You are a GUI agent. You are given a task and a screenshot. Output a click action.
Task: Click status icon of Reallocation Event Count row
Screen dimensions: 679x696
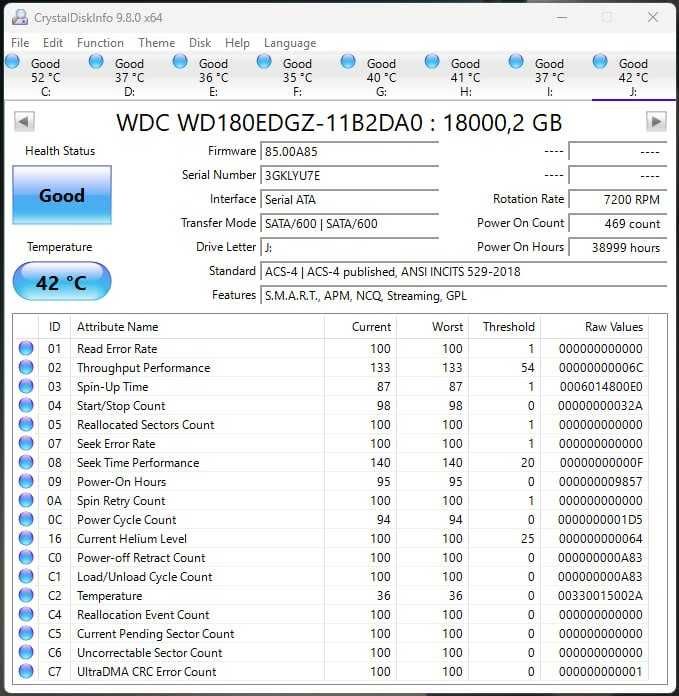[x=26, y=615]
